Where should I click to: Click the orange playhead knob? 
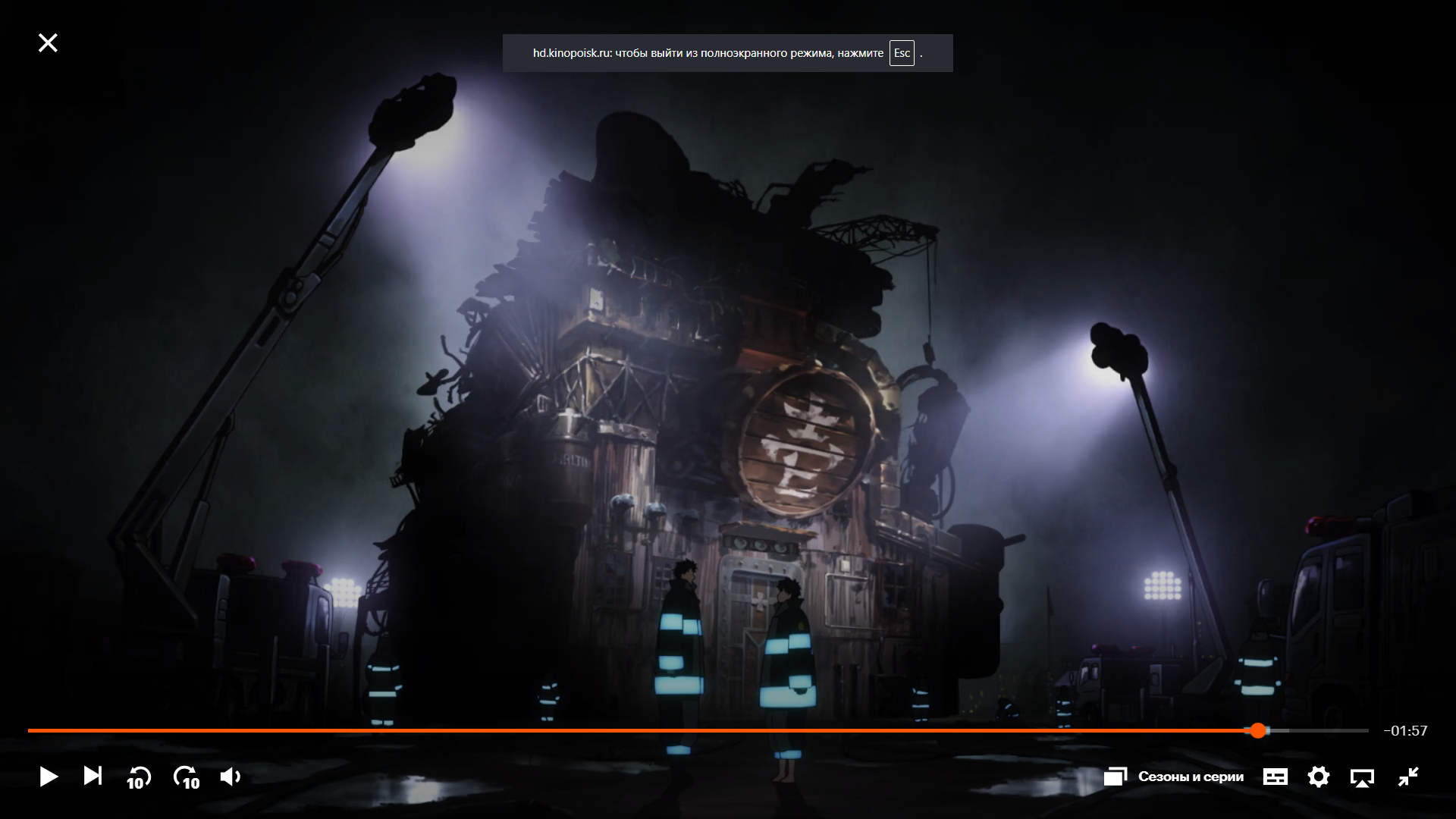(x=1258, y=730)
